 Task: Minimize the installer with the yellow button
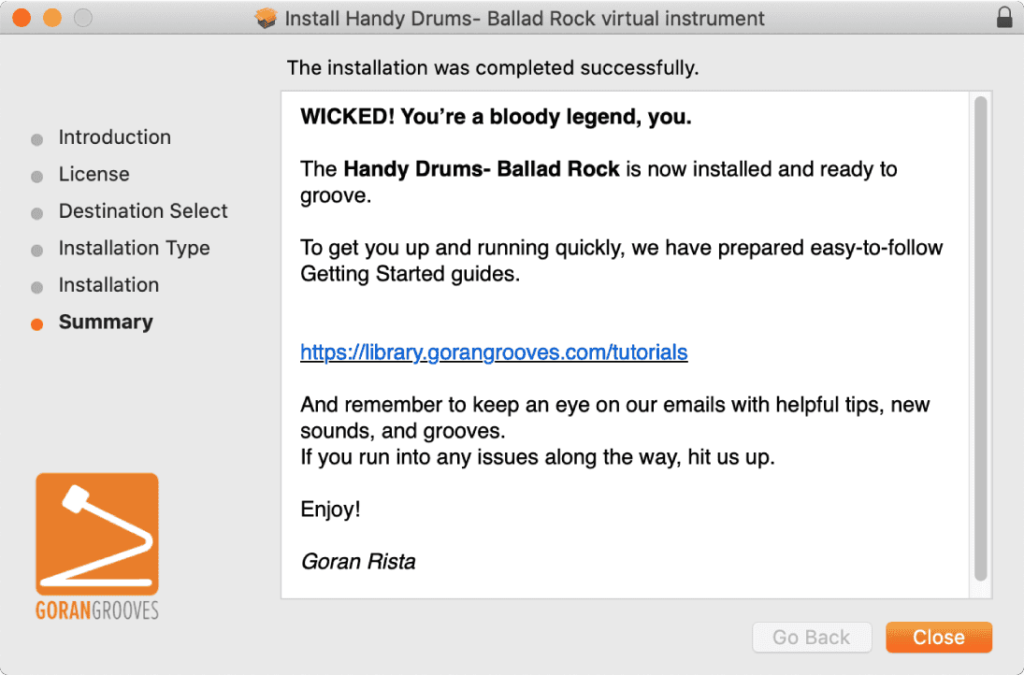52,18
